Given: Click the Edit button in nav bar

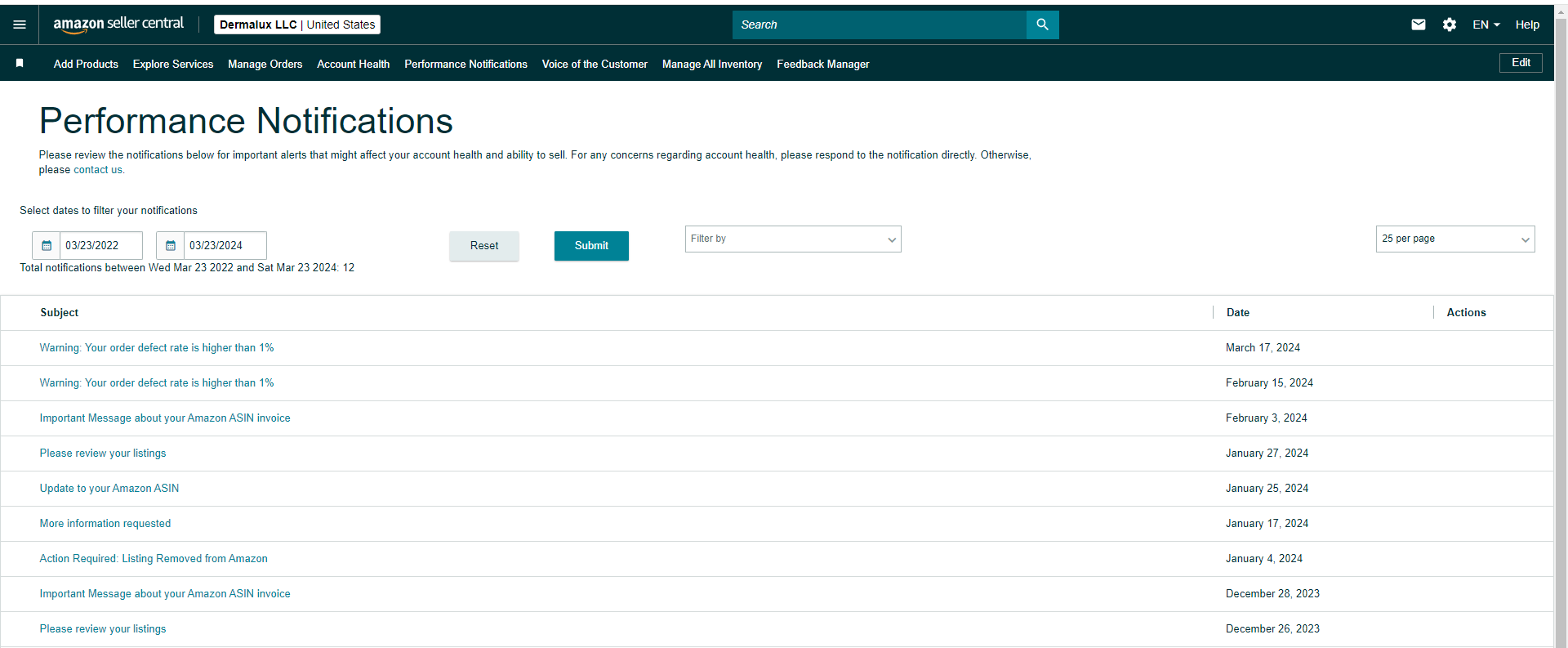Looking at the screenshot, I should 1521,63.
